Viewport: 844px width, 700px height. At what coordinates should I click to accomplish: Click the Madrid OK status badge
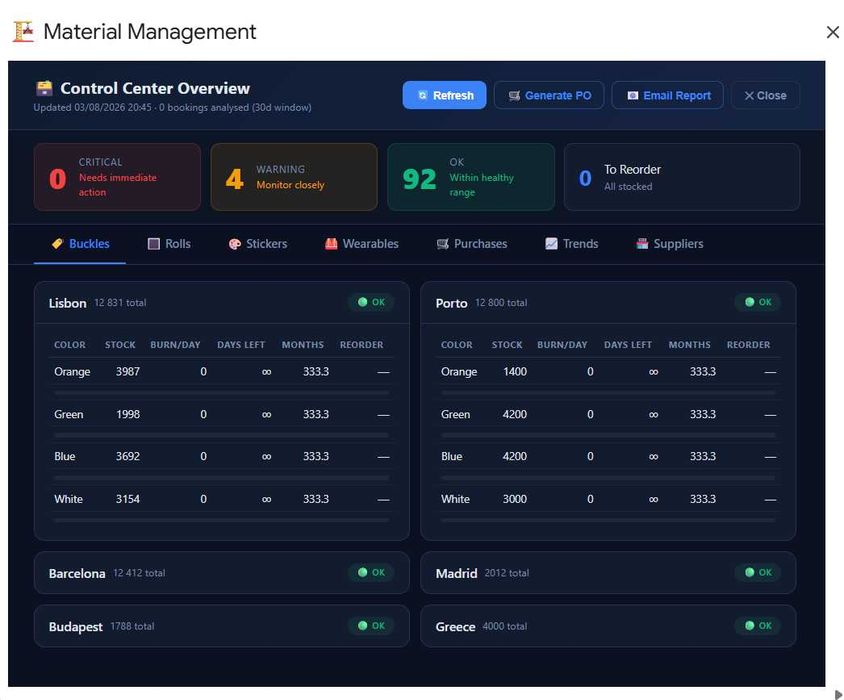[758, 572]
